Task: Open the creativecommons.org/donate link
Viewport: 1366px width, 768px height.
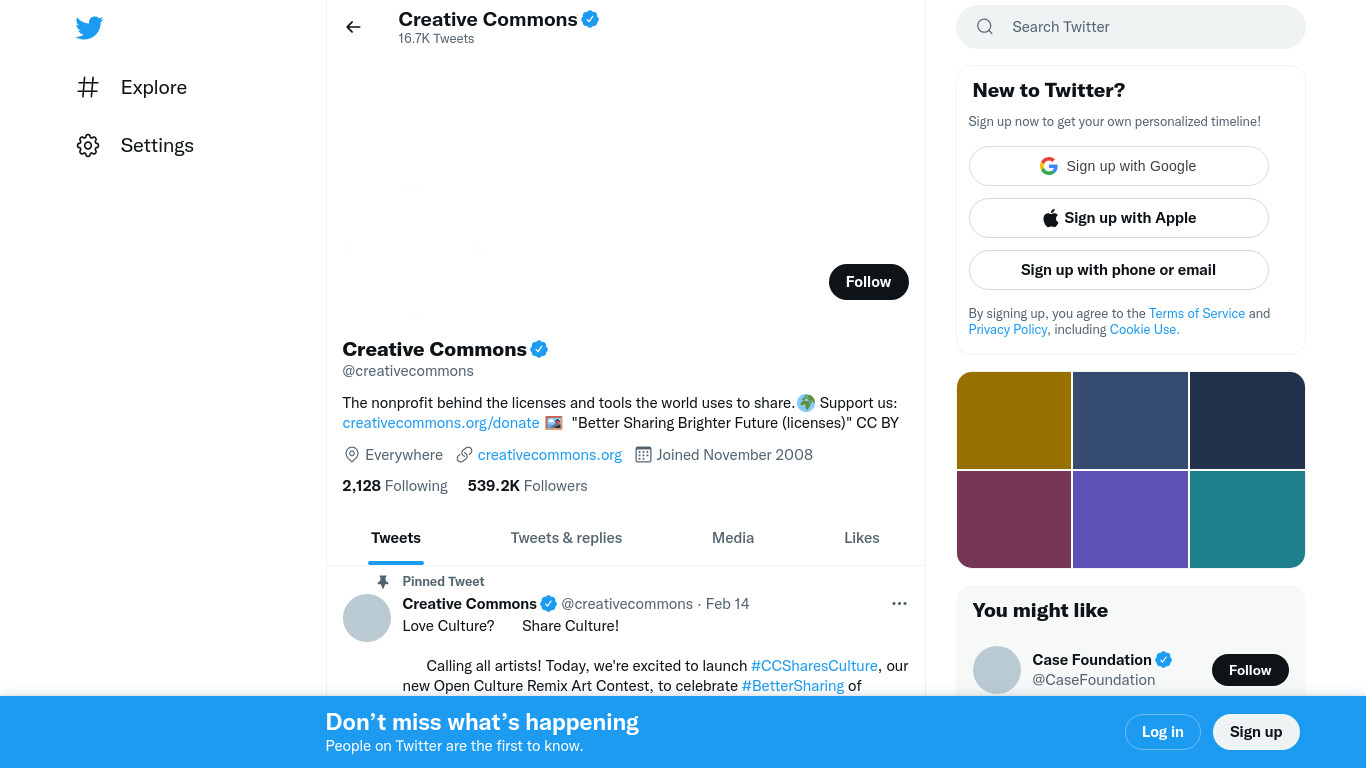Action: click(x=441, y=423)
